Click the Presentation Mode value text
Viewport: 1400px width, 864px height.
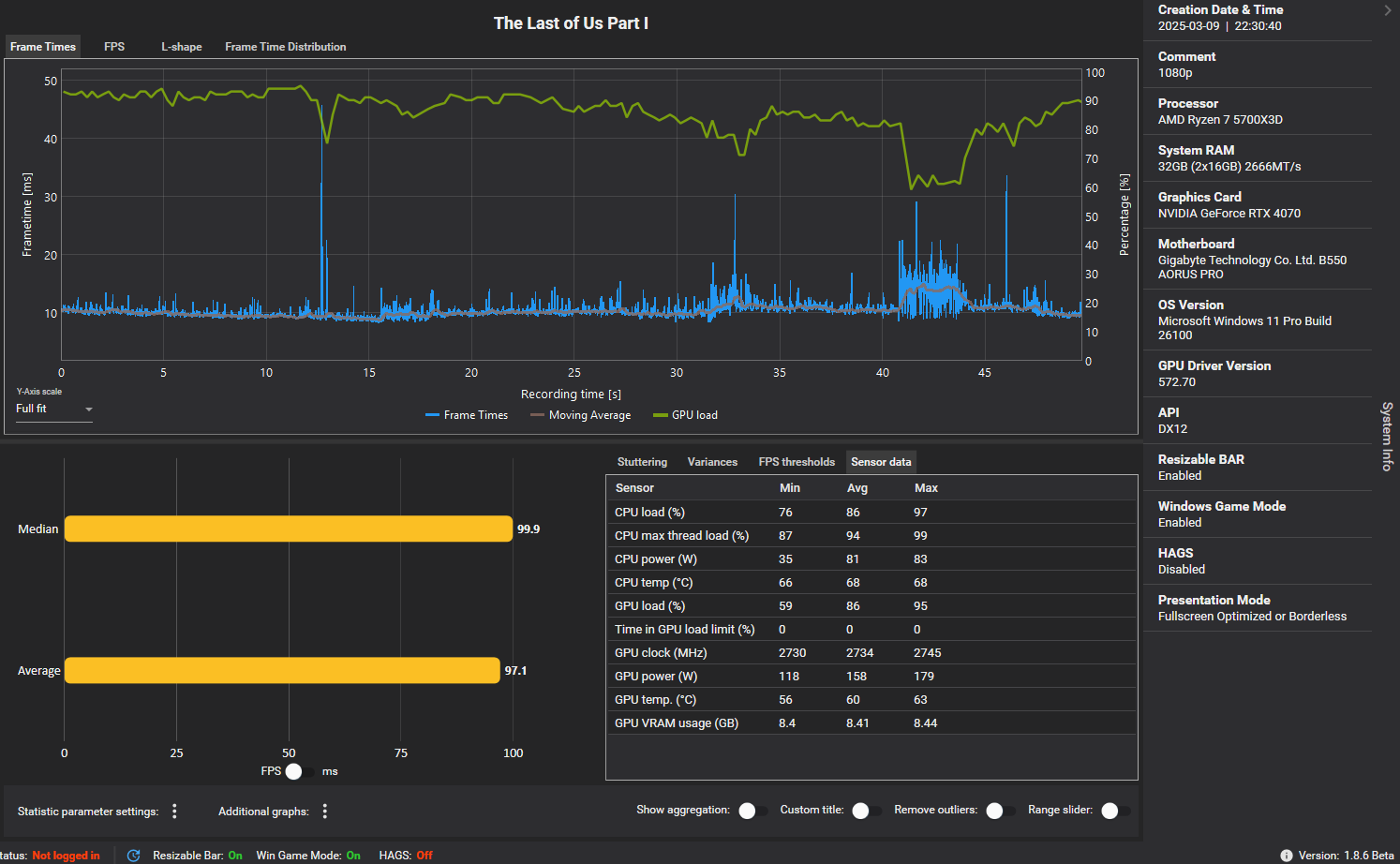pyautogui.click(x=1252, y=617)
